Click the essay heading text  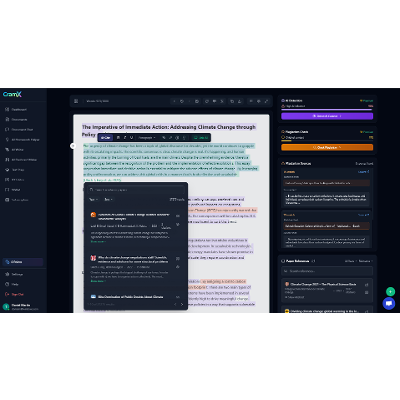tap(169, 130)
